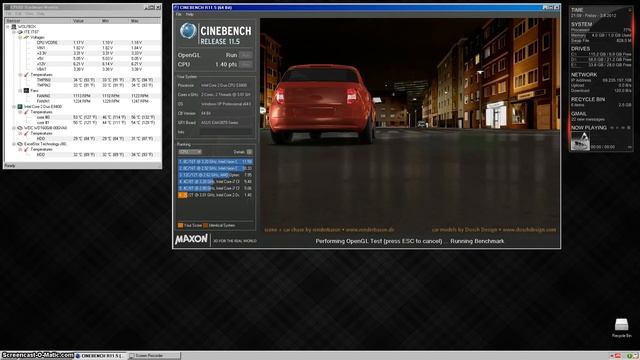This screenshot has height=360, width=640.
Task: Click the HWMonitor title bar icon
Action: [7, 7]
